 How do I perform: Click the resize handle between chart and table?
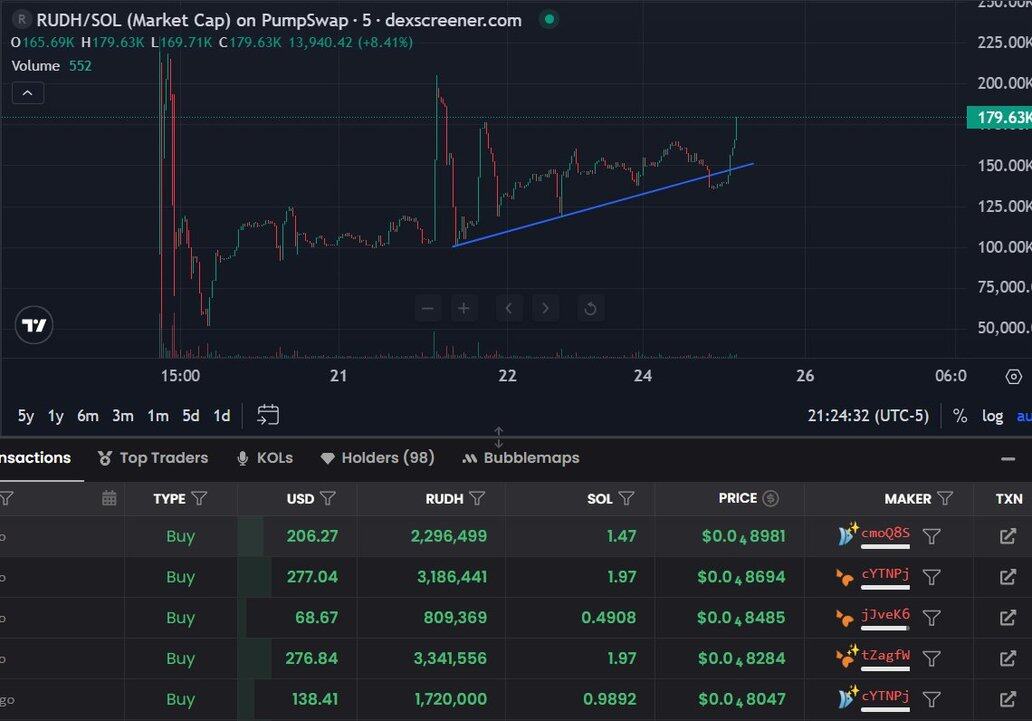499,437
